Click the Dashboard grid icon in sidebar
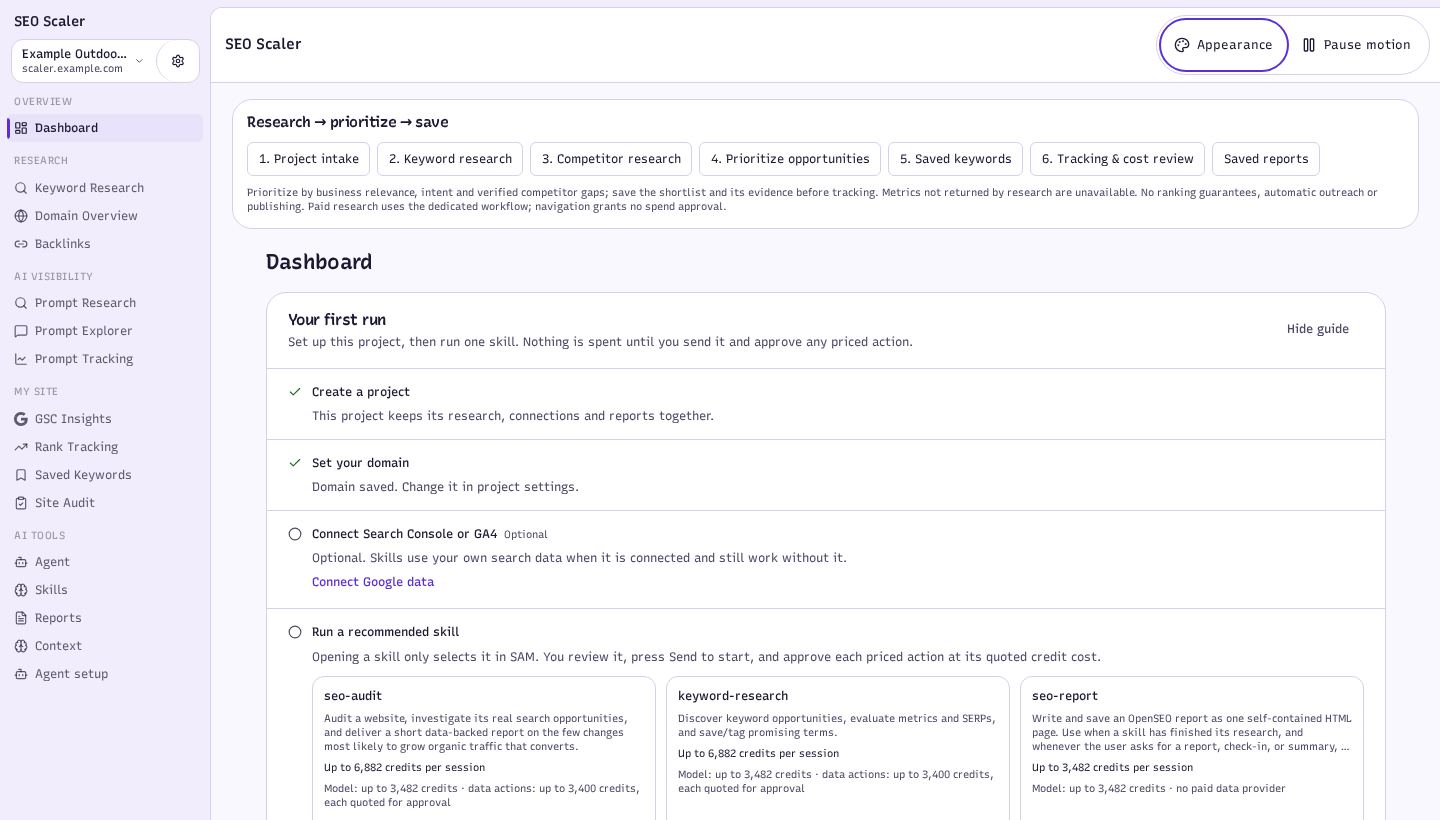The height and width of the screenshot is (820, 1440). 21,128
